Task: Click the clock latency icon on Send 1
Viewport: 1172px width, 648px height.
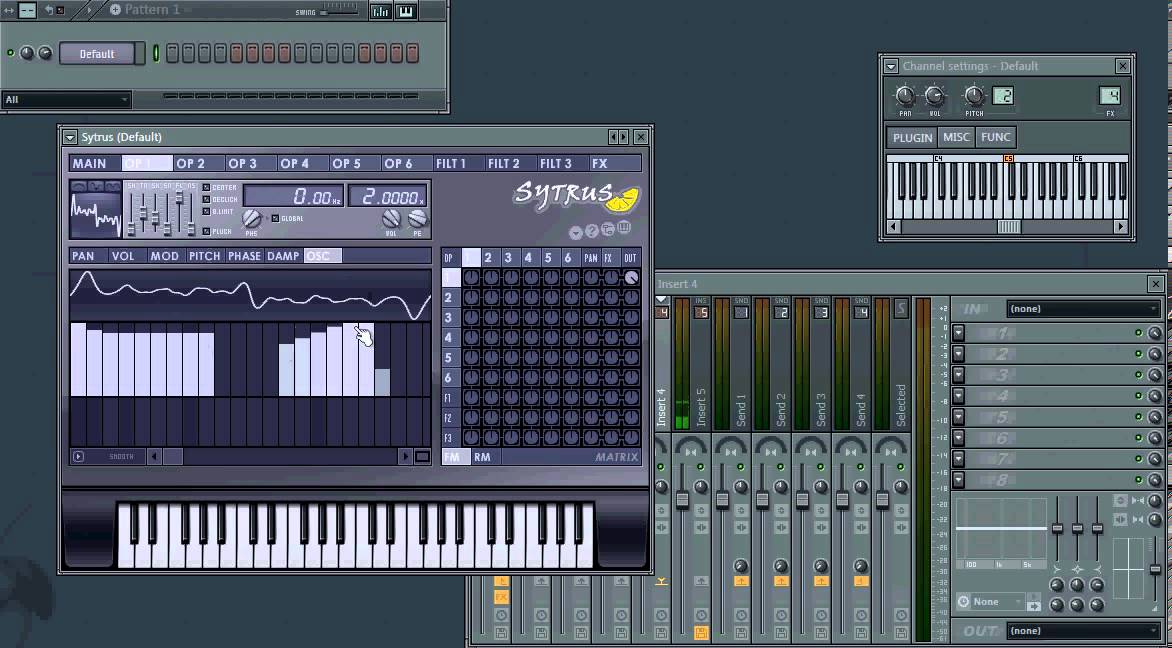Action: [741, 615]
